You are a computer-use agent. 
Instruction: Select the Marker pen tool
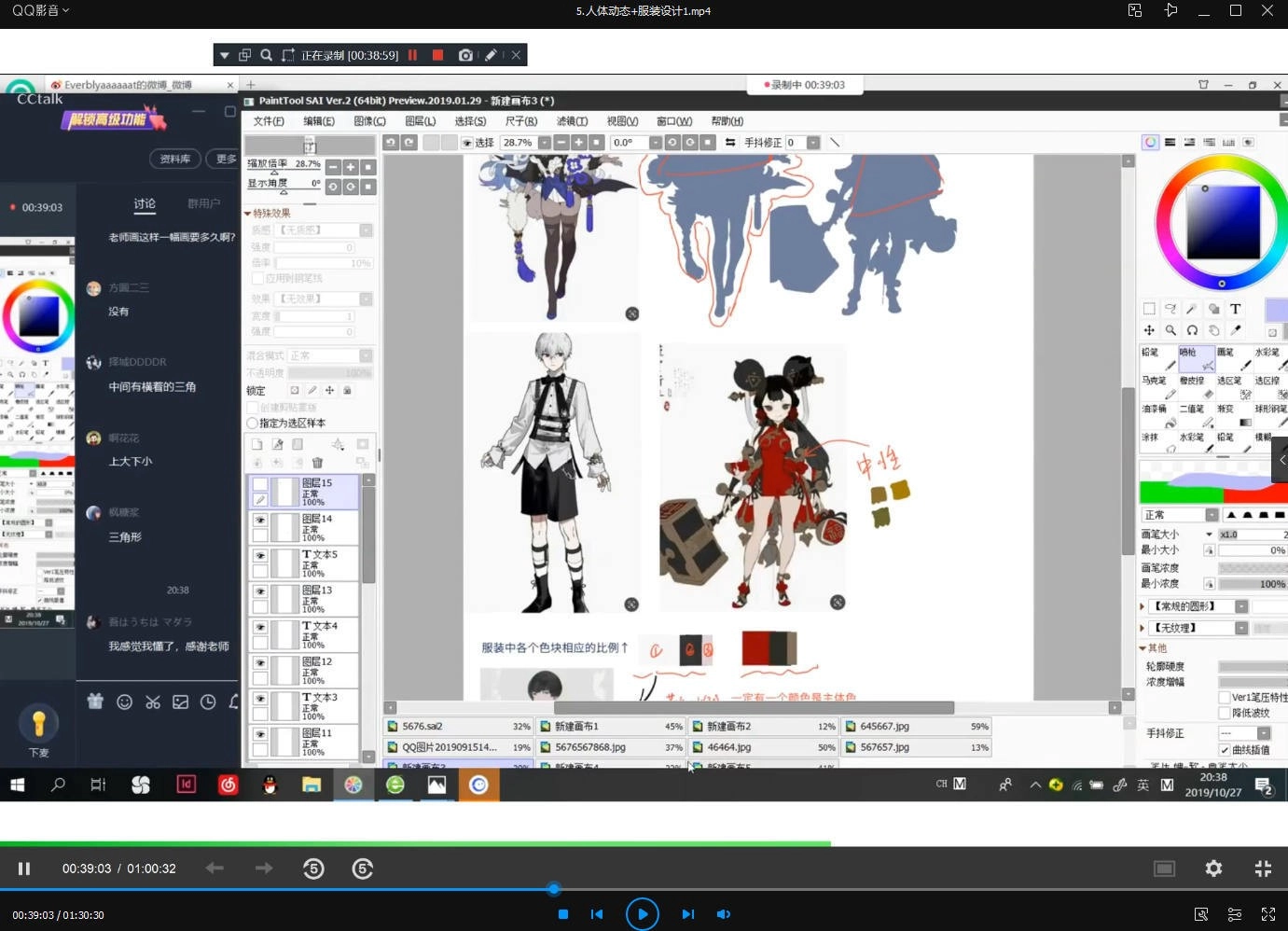coord(1158,384)
